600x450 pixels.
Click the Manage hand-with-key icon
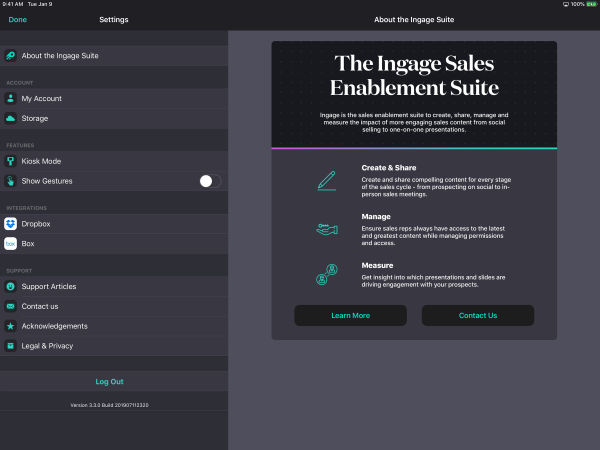[x=327, y=229]
